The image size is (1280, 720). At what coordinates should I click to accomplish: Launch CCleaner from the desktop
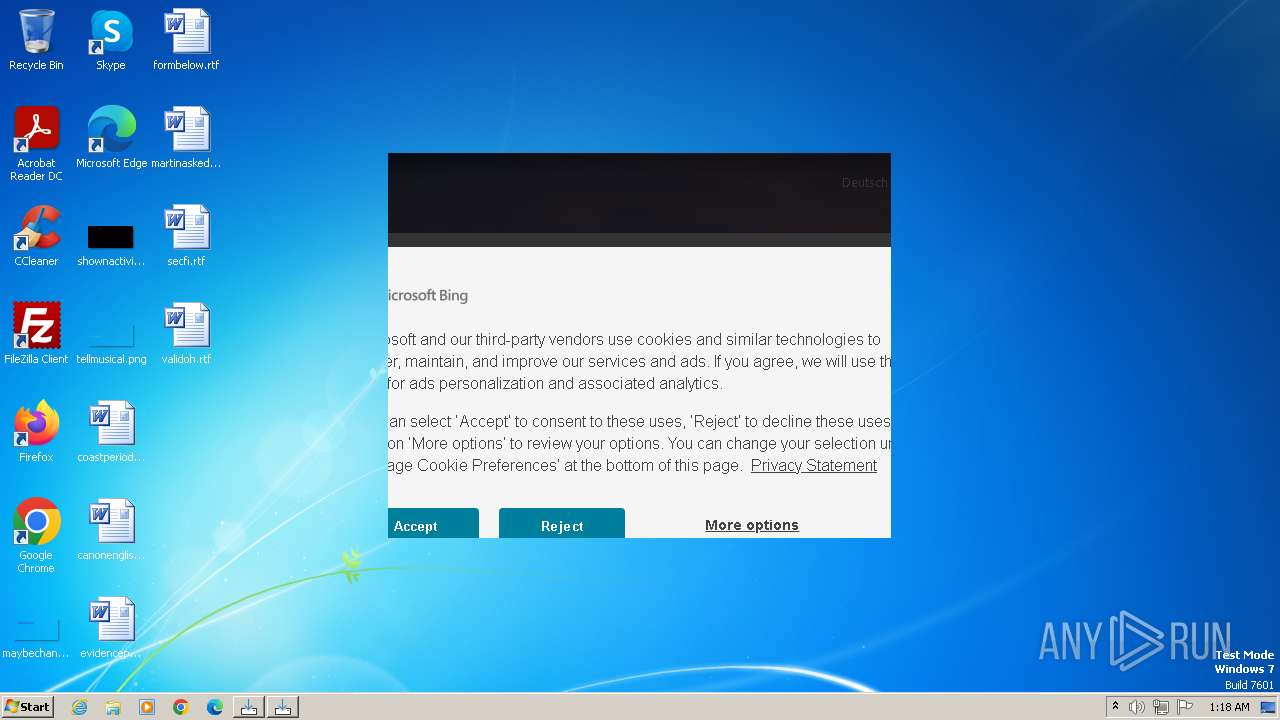pyautogui.click(x=36, y=236)
